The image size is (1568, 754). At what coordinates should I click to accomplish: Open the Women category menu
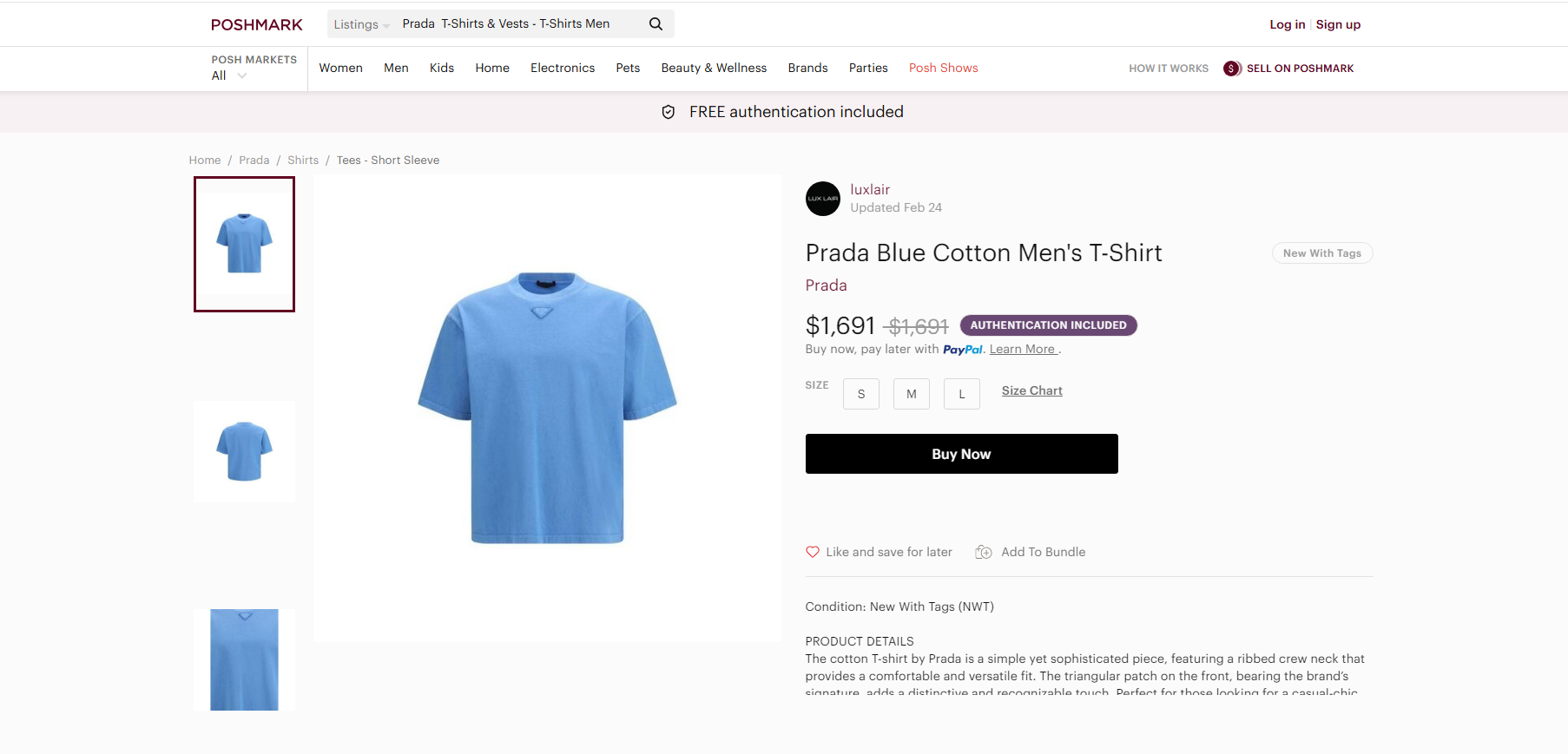coord(340,68)
